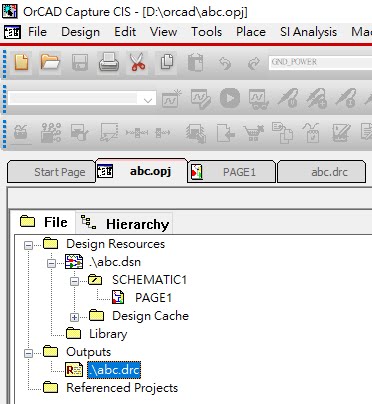Select the differential voltage probe marker icon
This screenshot has width=372, height=404.
(317, 98)
